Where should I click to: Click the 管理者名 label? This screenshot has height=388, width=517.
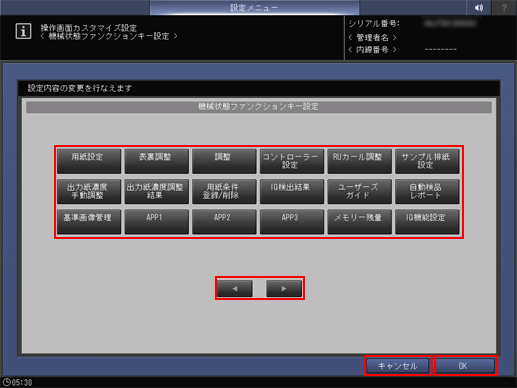click(372, 37)
